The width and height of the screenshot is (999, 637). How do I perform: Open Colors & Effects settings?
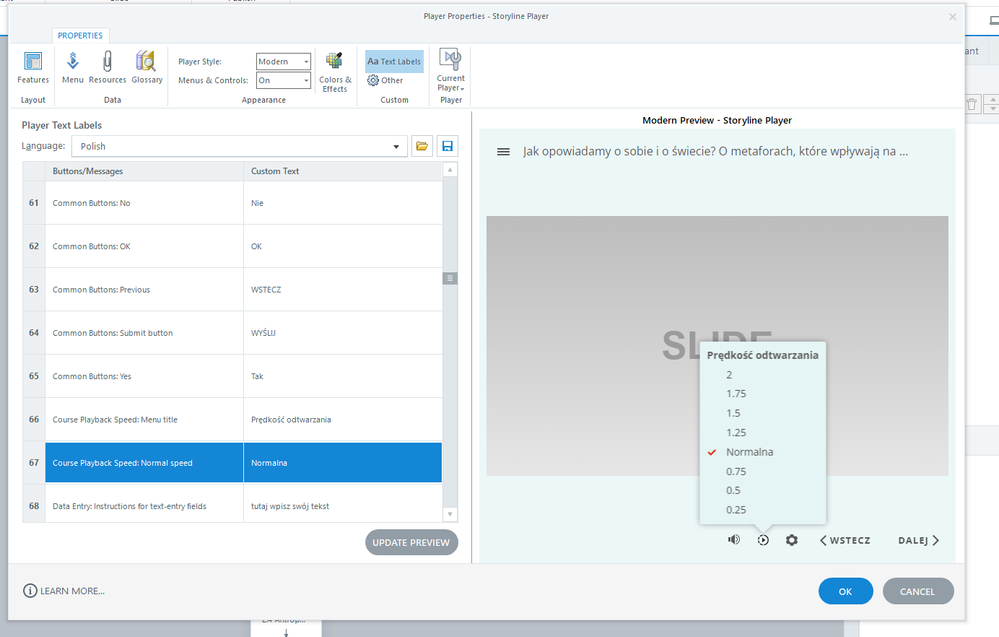click(x=335, y=70)
